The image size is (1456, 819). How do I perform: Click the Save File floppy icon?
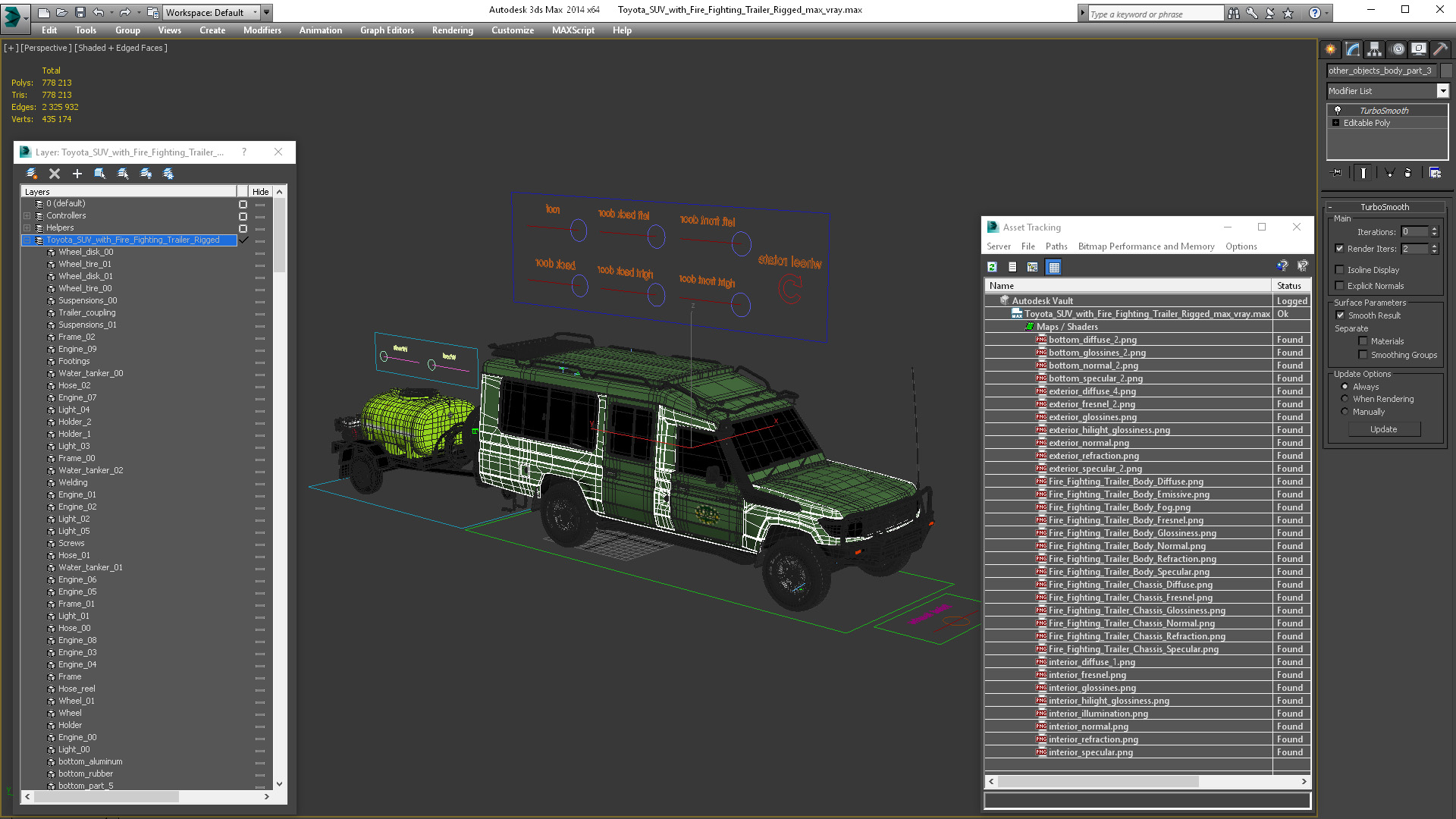click(80, 12)
